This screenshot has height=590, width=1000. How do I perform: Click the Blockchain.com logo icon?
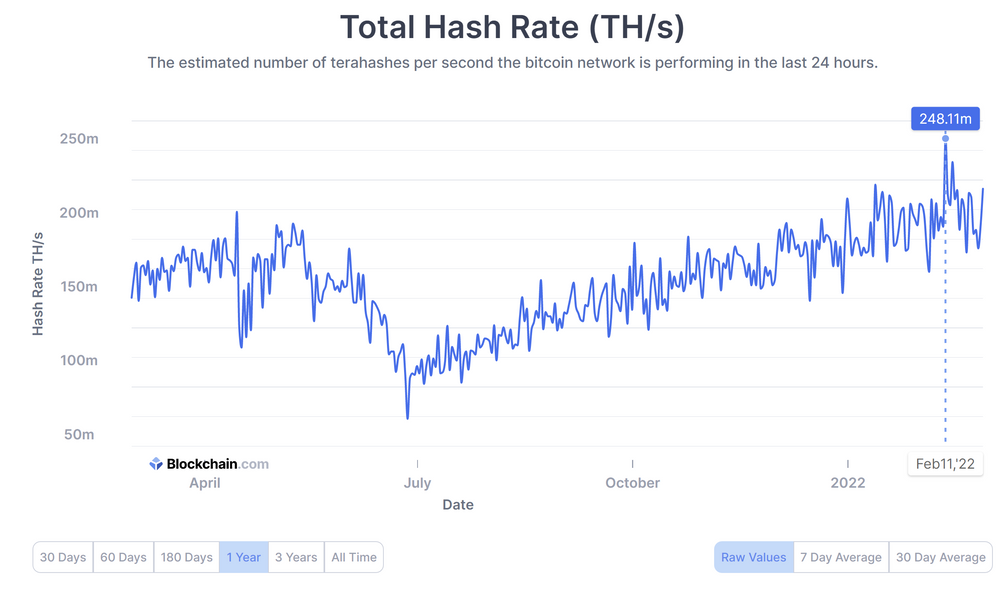pyautogui.click(x=155, y=463)
